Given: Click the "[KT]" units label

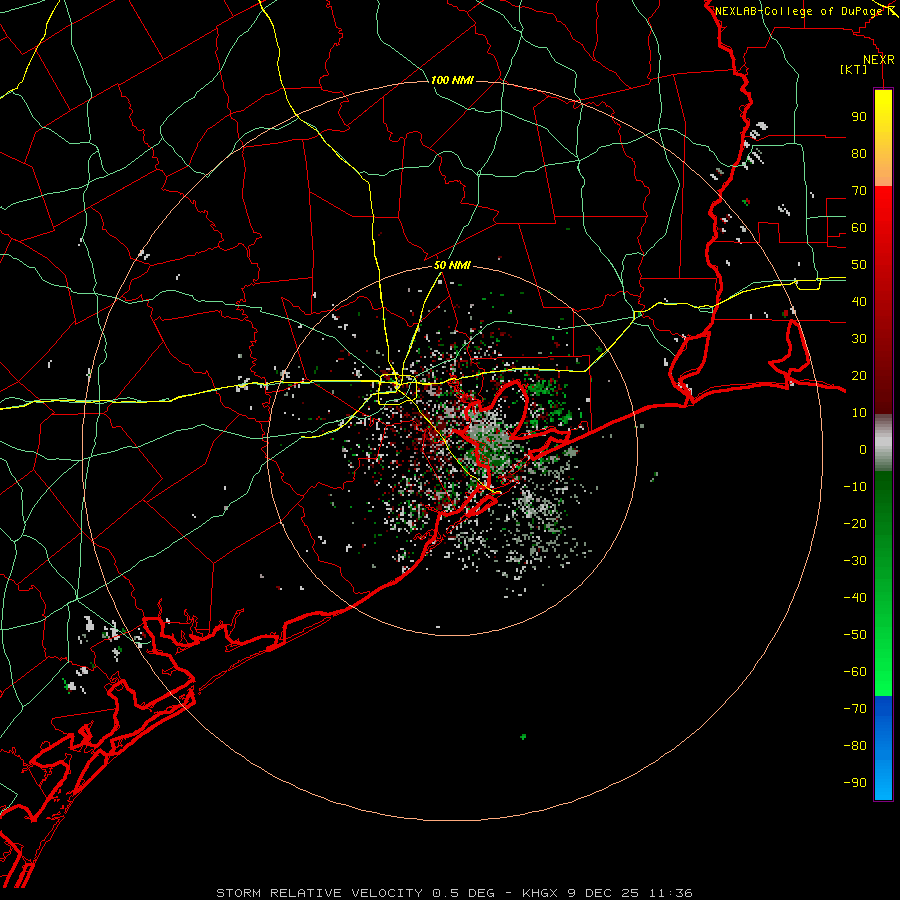Looking at the screenshot, I should click(853, 69).
